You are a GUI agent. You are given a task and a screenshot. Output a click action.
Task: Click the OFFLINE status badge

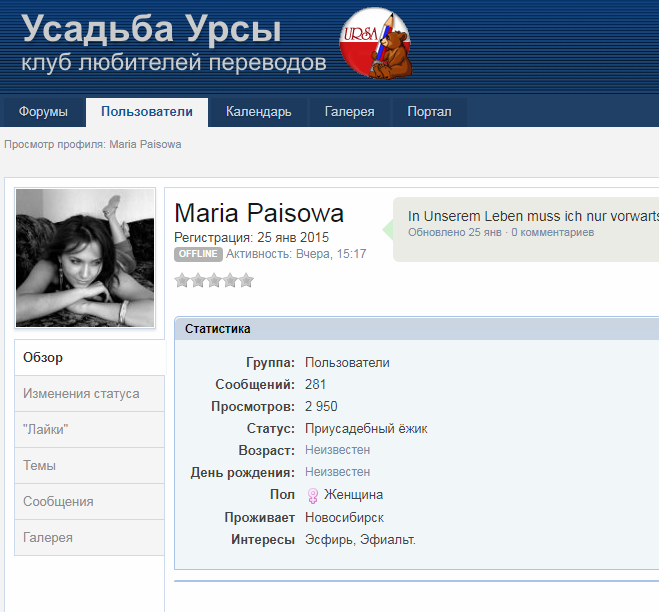pos(198,254)
